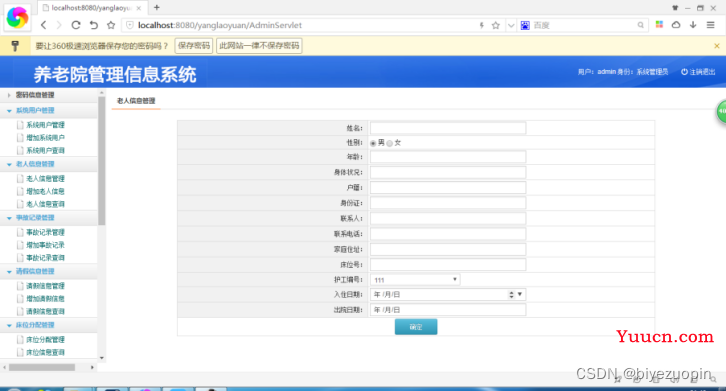Open 请假信息管理 sidebar sub-item
726x391 pixels.
pos(45,286)
